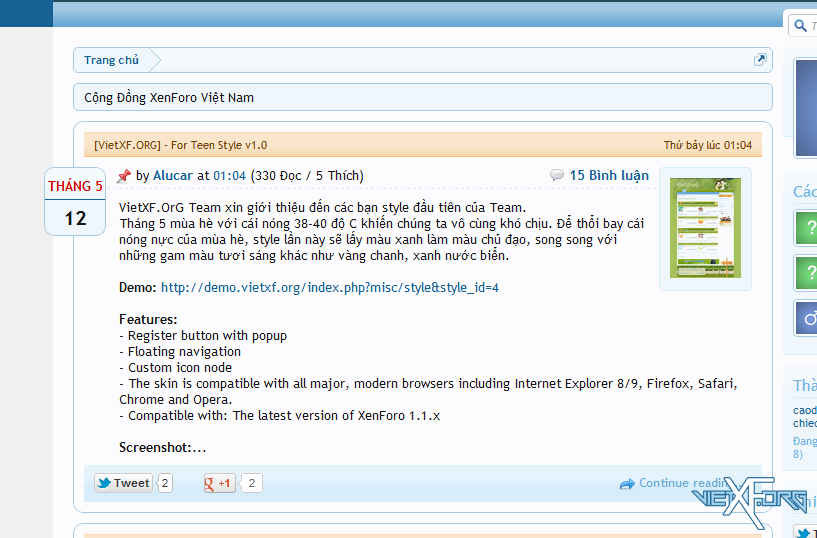
Task: Click the Tháng 5 date badge
Action: [75, 202]
